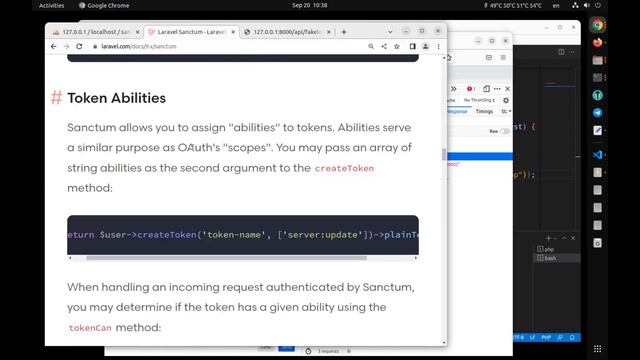640x360 pixels.
Task: Open the clock menu Sep 20 10:38
Action: tap(310, 5)
